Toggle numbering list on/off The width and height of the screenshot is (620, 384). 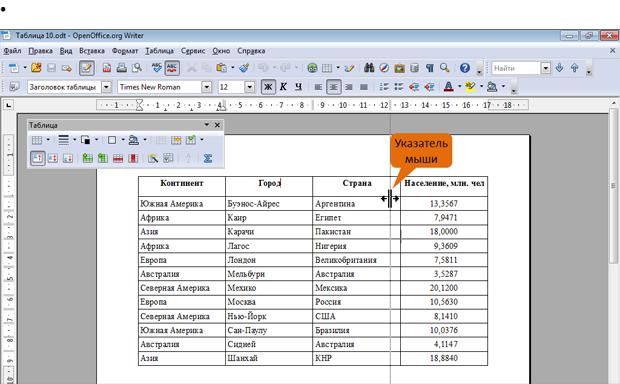coord(384,87)
